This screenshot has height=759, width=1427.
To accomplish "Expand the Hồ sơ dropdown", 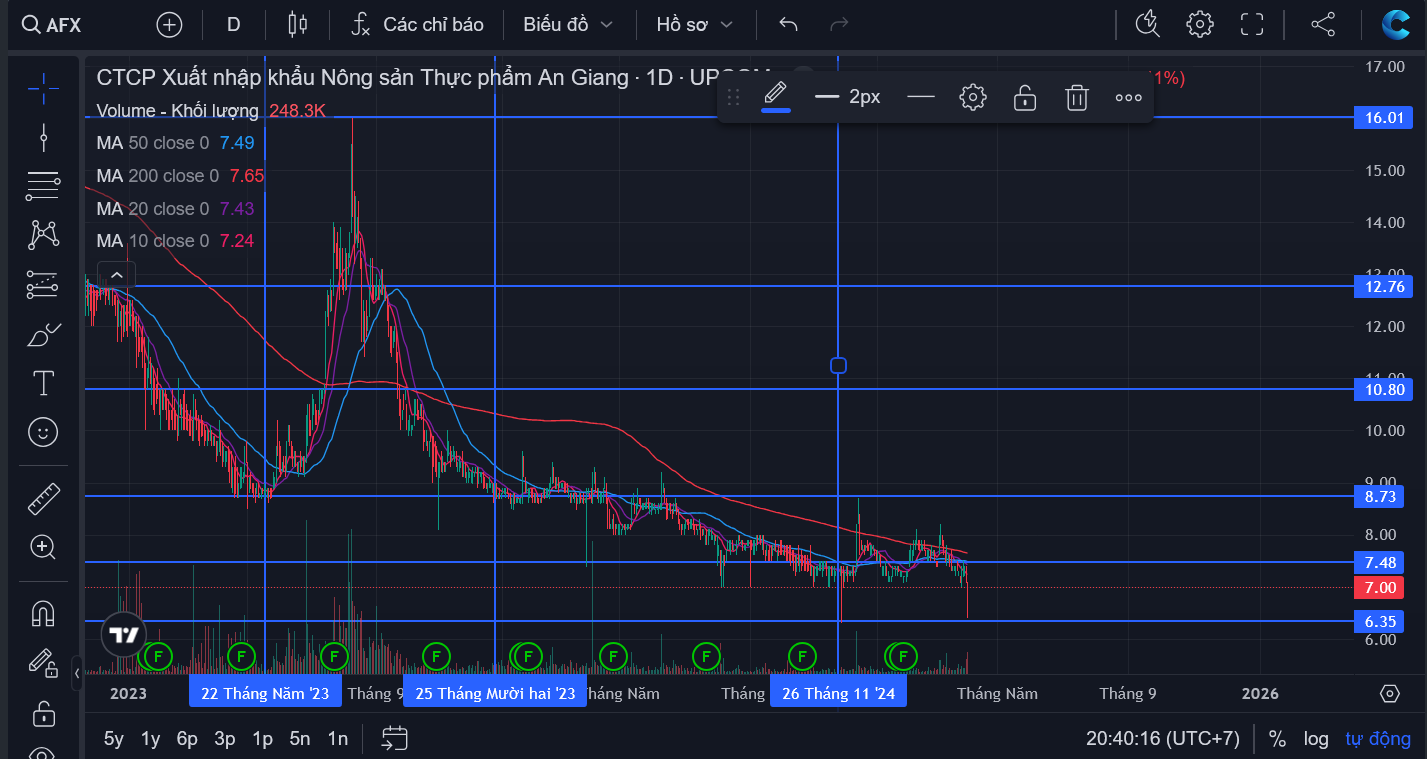I will pos(694,25).
